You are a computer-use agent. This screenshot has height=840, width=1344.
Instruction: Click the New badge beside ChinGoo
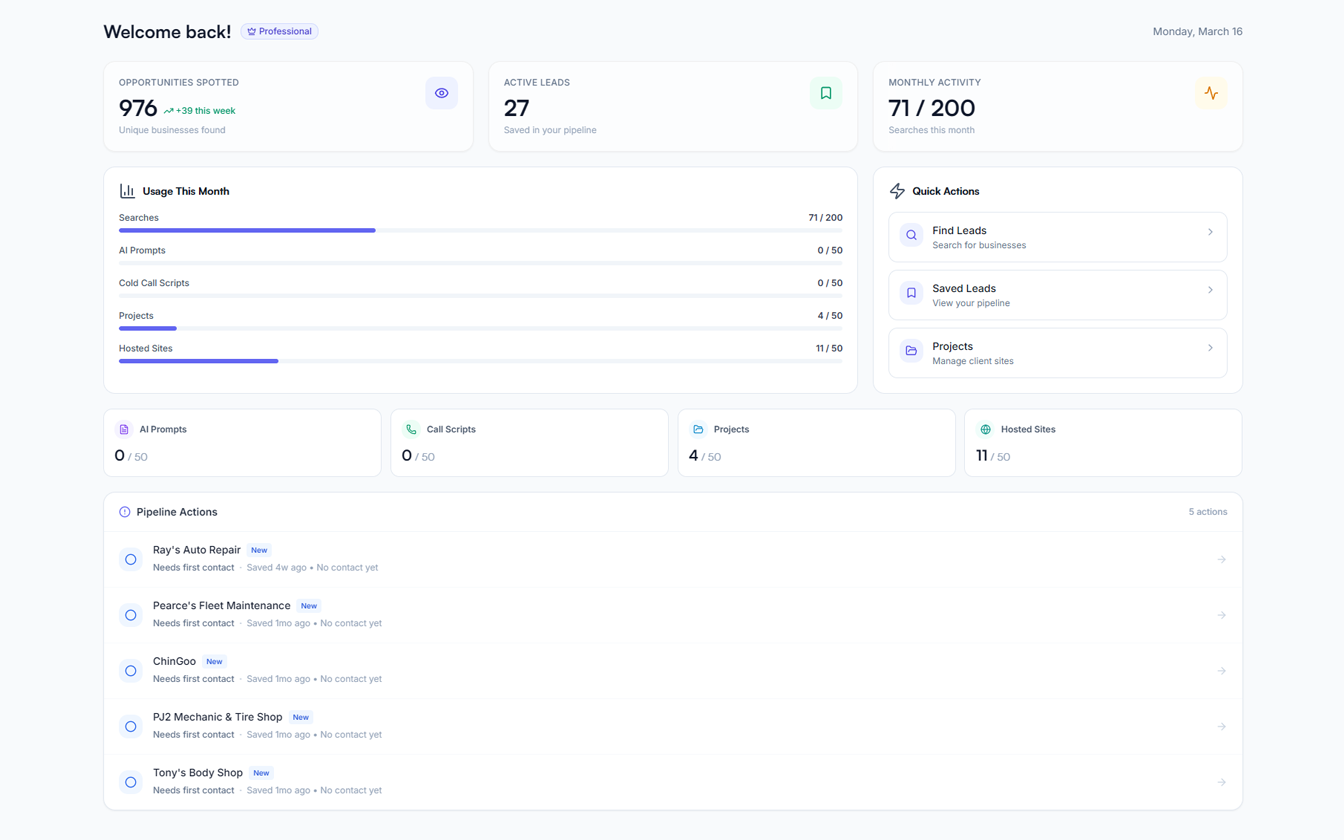[214, 662]
